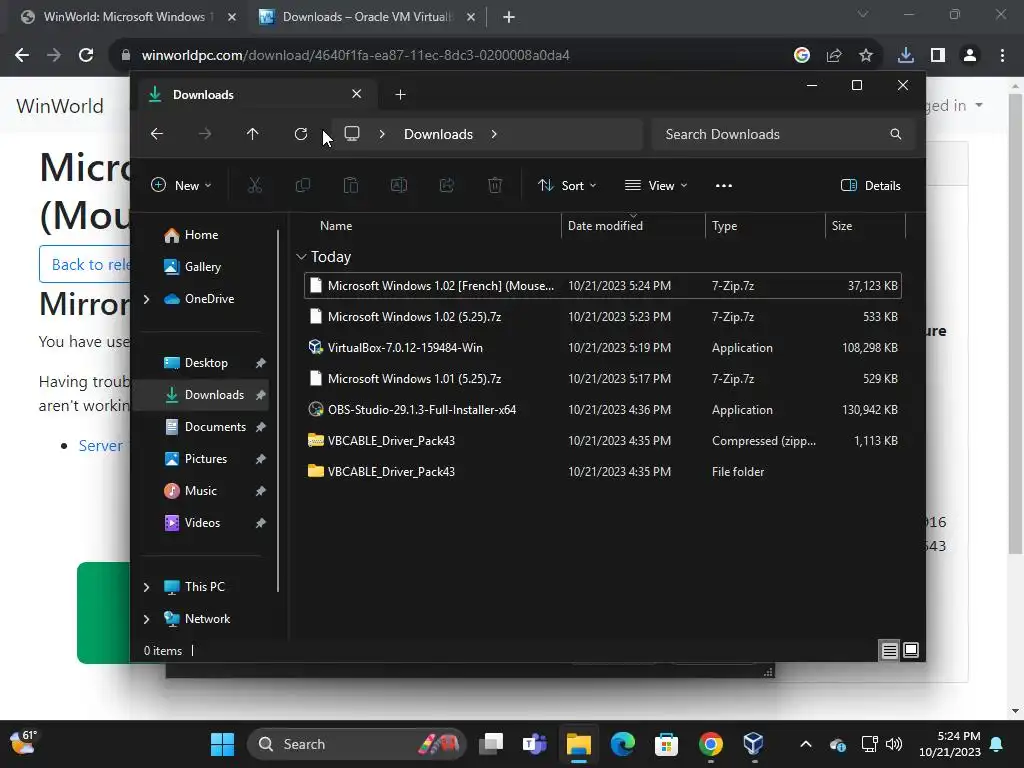Switch to Downloads Oracle VM VirtualBox tab
1024x768 pixels.
[x=367, y=17]
